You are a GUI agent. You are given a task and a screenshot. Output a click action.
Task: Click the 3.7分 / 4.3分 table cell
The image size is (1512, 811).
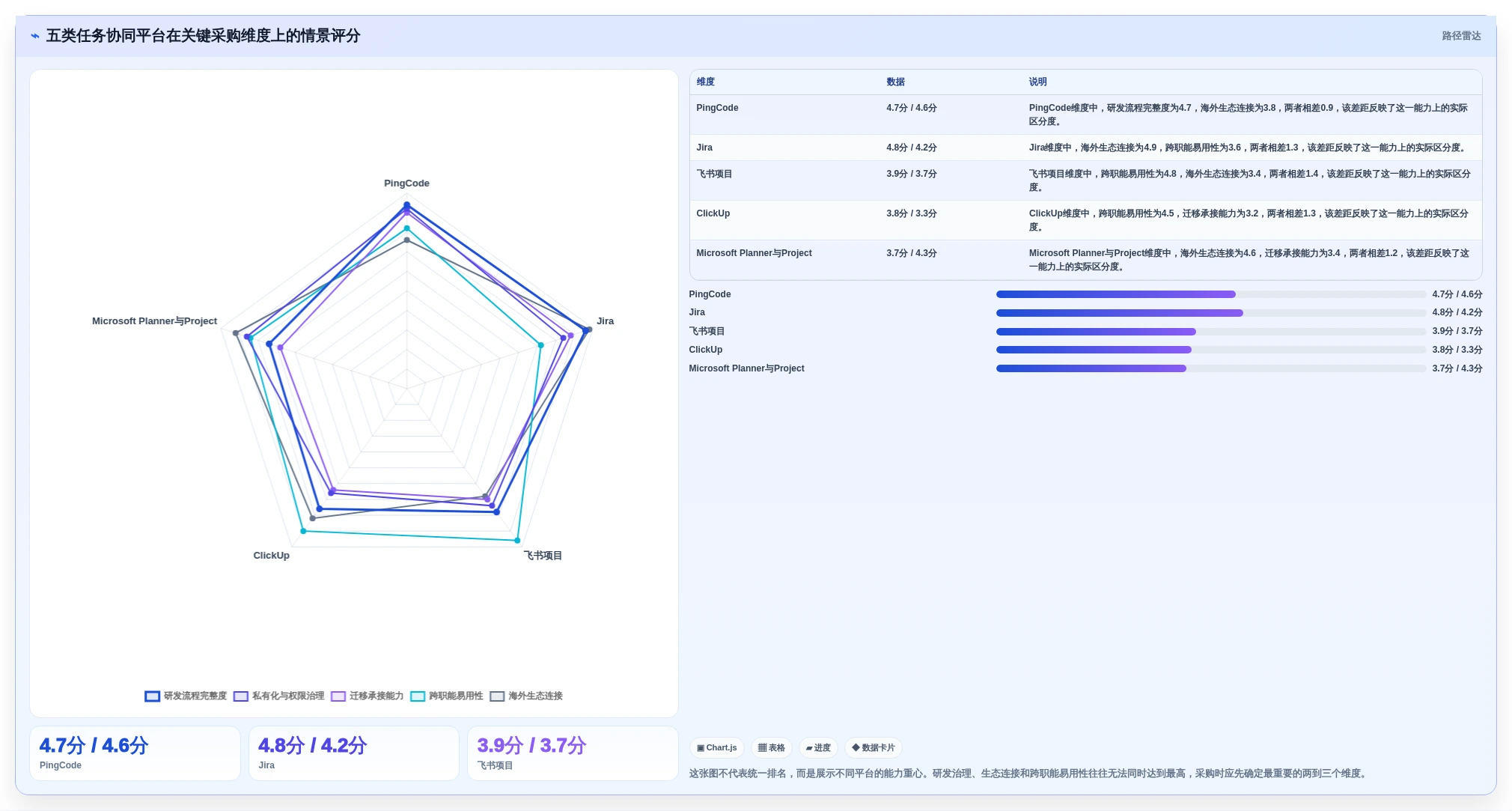point(912,253)
